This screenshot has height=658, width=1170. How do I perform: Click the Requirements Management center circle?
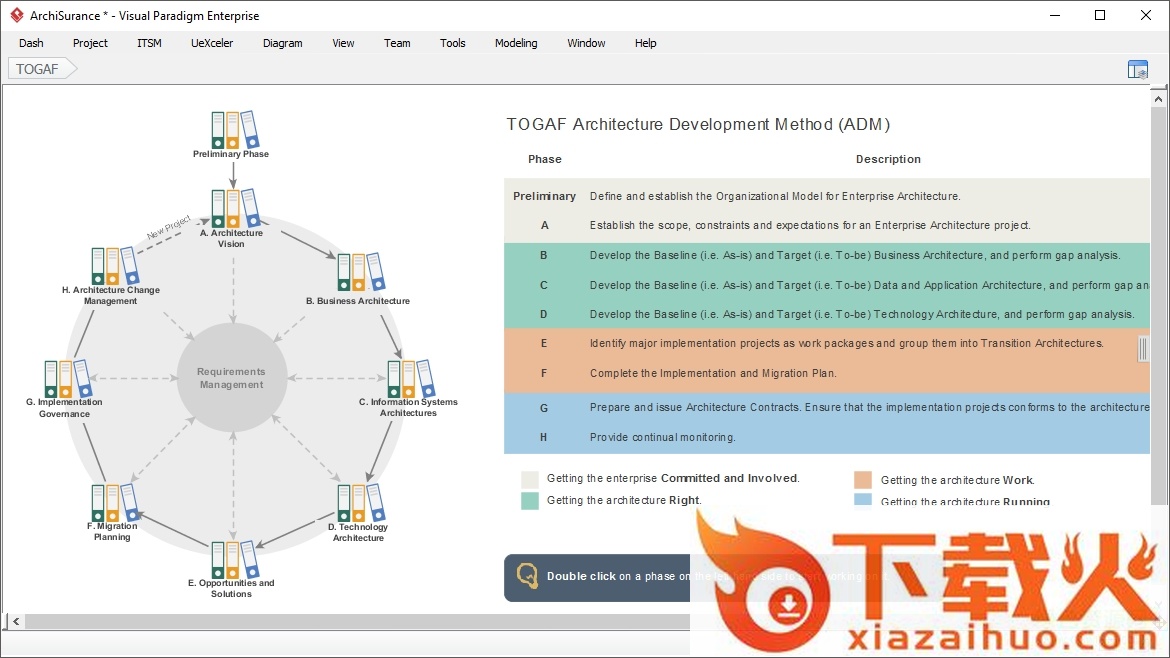point(232,377)
